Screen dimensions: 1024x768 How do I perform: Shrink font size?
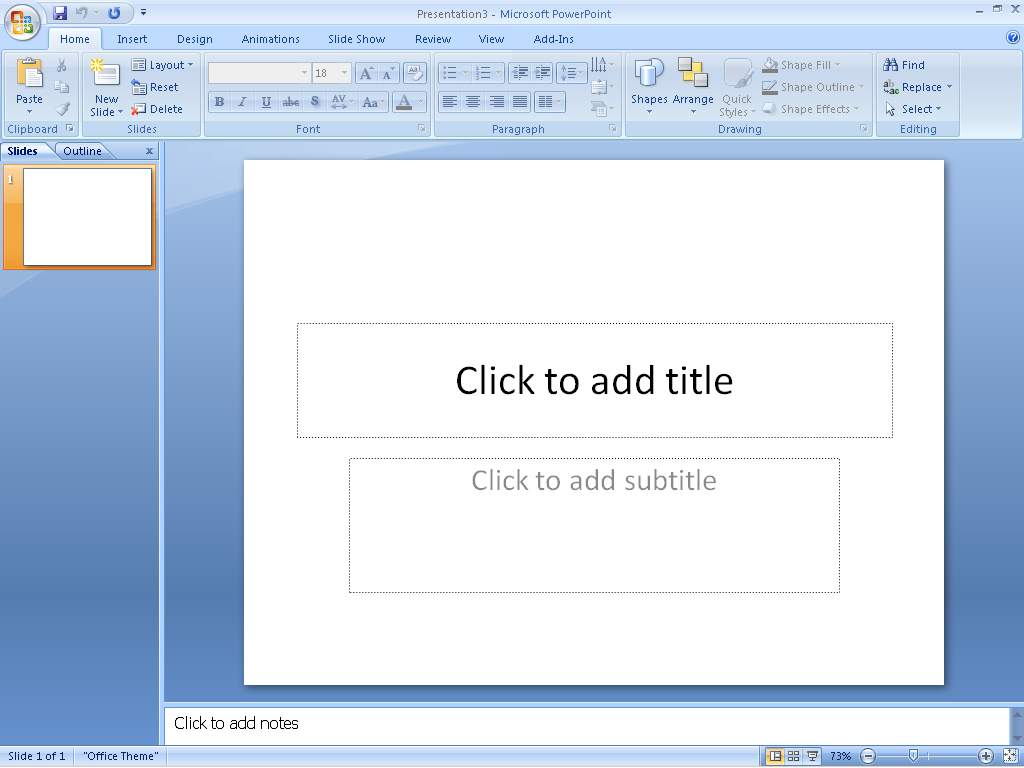point(388,73)
